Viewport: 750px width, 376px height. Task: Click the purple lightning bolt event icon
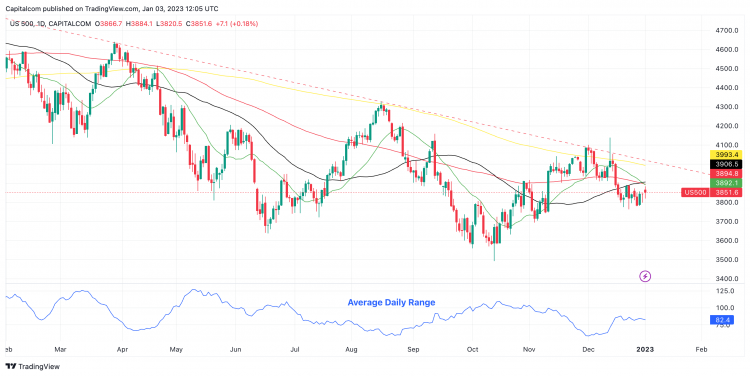645,276
